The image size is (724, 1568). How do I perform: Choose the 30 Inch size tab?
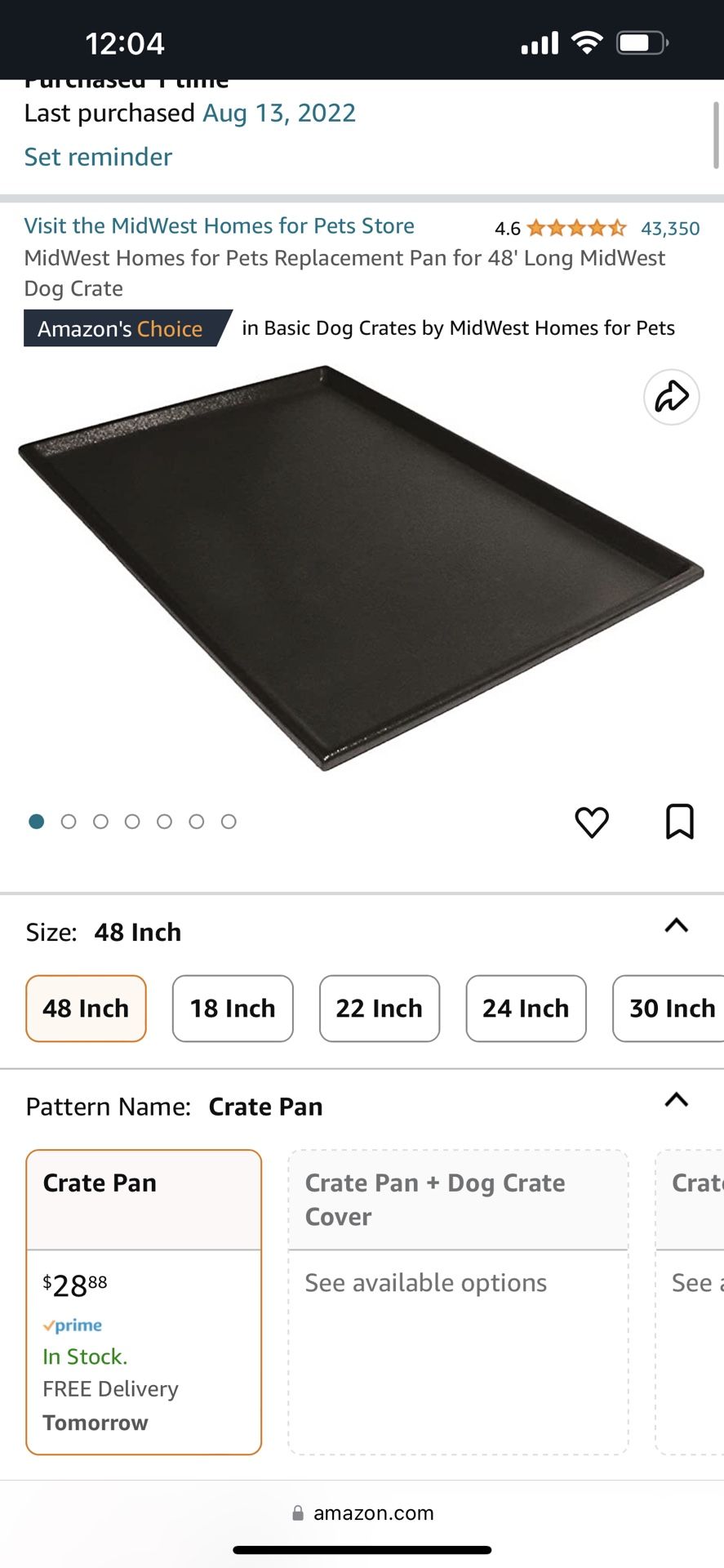(x=668, y=1009)
